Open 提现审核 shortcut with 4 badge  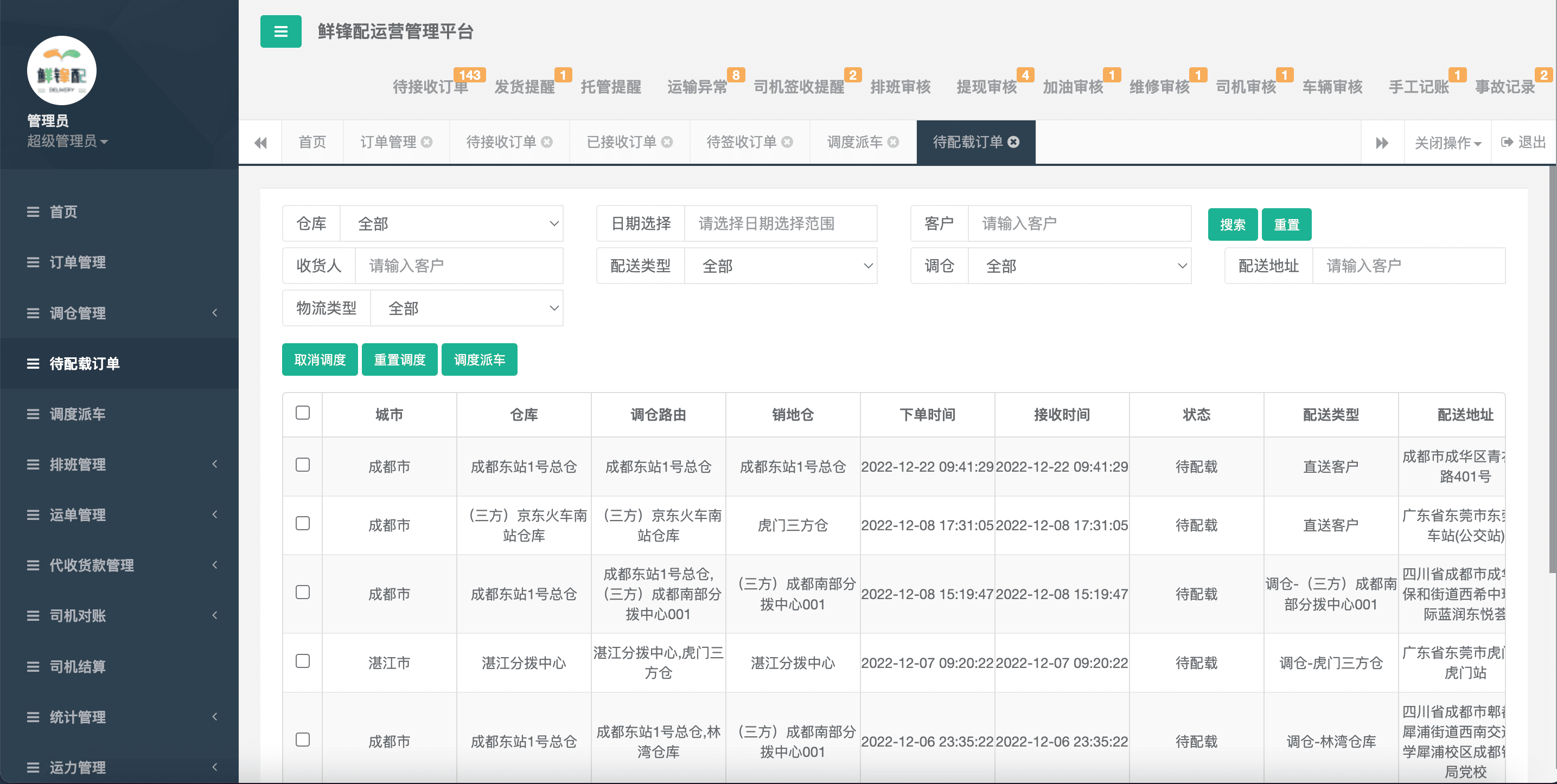tap(987, 87)
